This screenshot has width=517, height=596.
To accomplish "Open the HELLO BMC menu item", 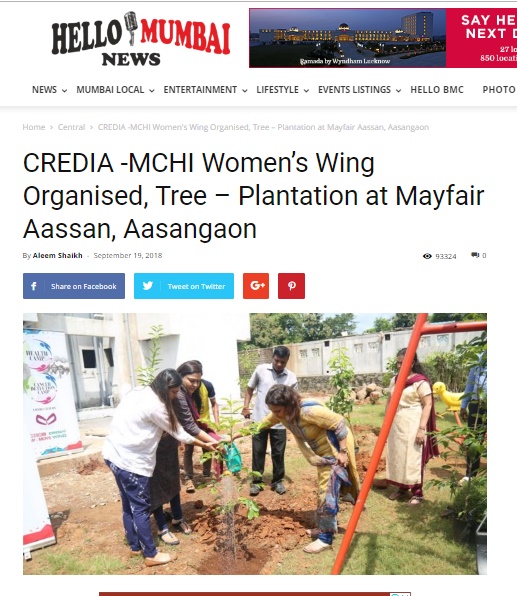I will (x=437, y=90).
